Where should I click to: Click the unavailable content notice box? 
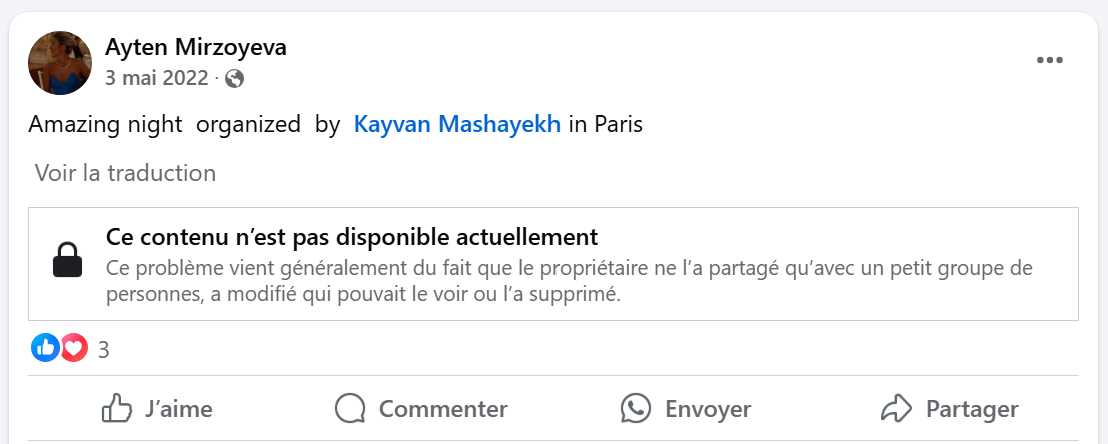coord(553,264)
